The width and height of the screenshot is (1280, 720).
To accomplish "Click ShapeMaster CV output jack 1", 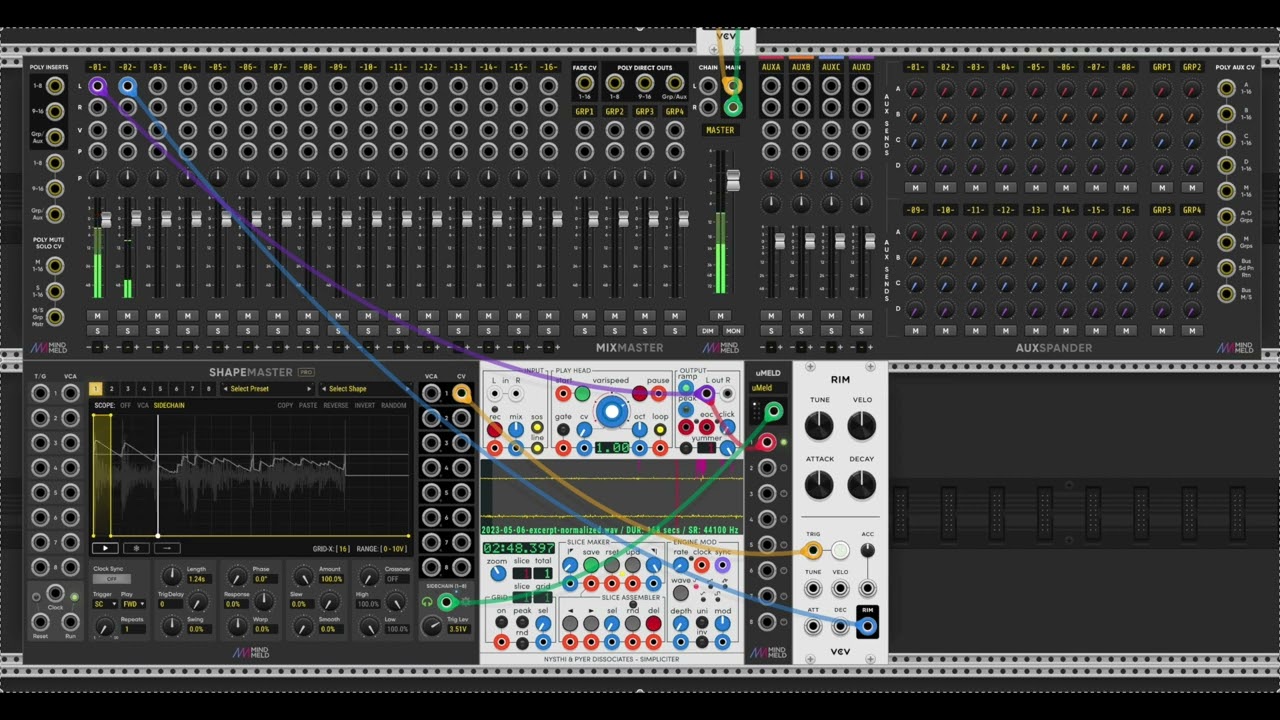I will (461, 393).
